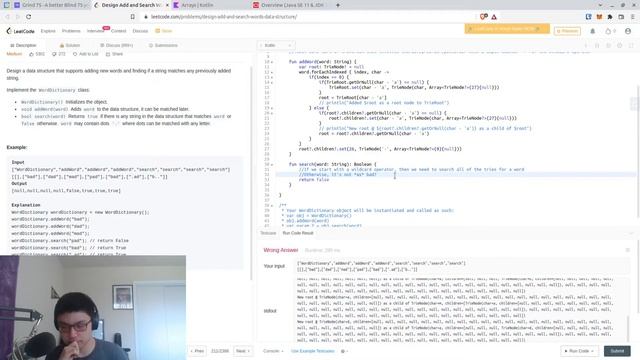The image size is (640, 360).
Task: Click the browser back arrow
Action: [7, 17]
